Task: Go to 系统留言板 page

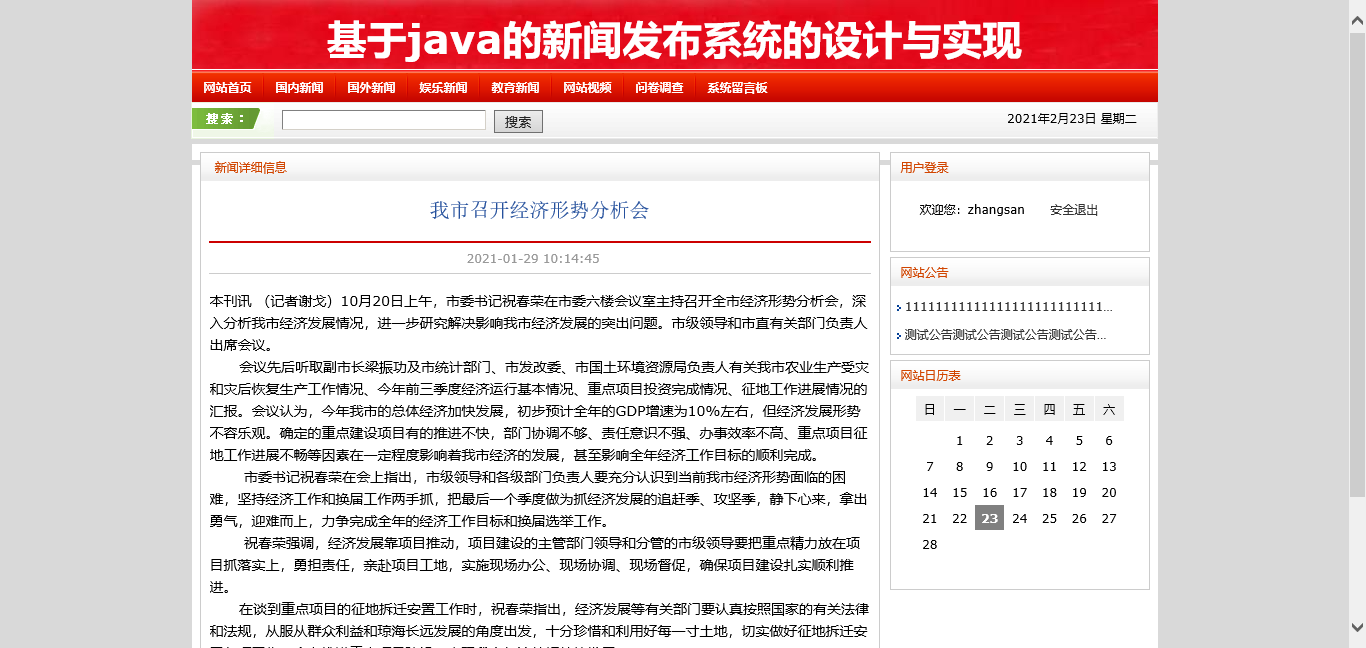Action: coord(737,88)
